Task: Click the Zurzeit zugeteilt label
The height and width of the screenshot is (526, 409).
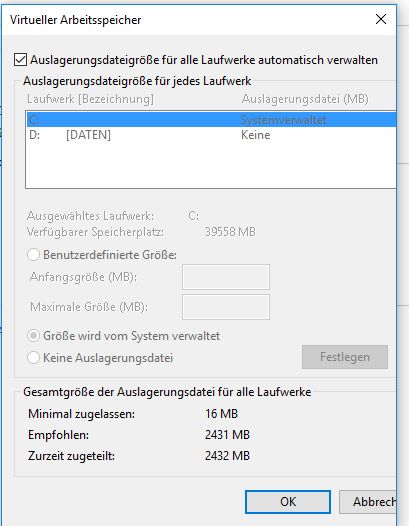Action: click(x=71, y=456)
